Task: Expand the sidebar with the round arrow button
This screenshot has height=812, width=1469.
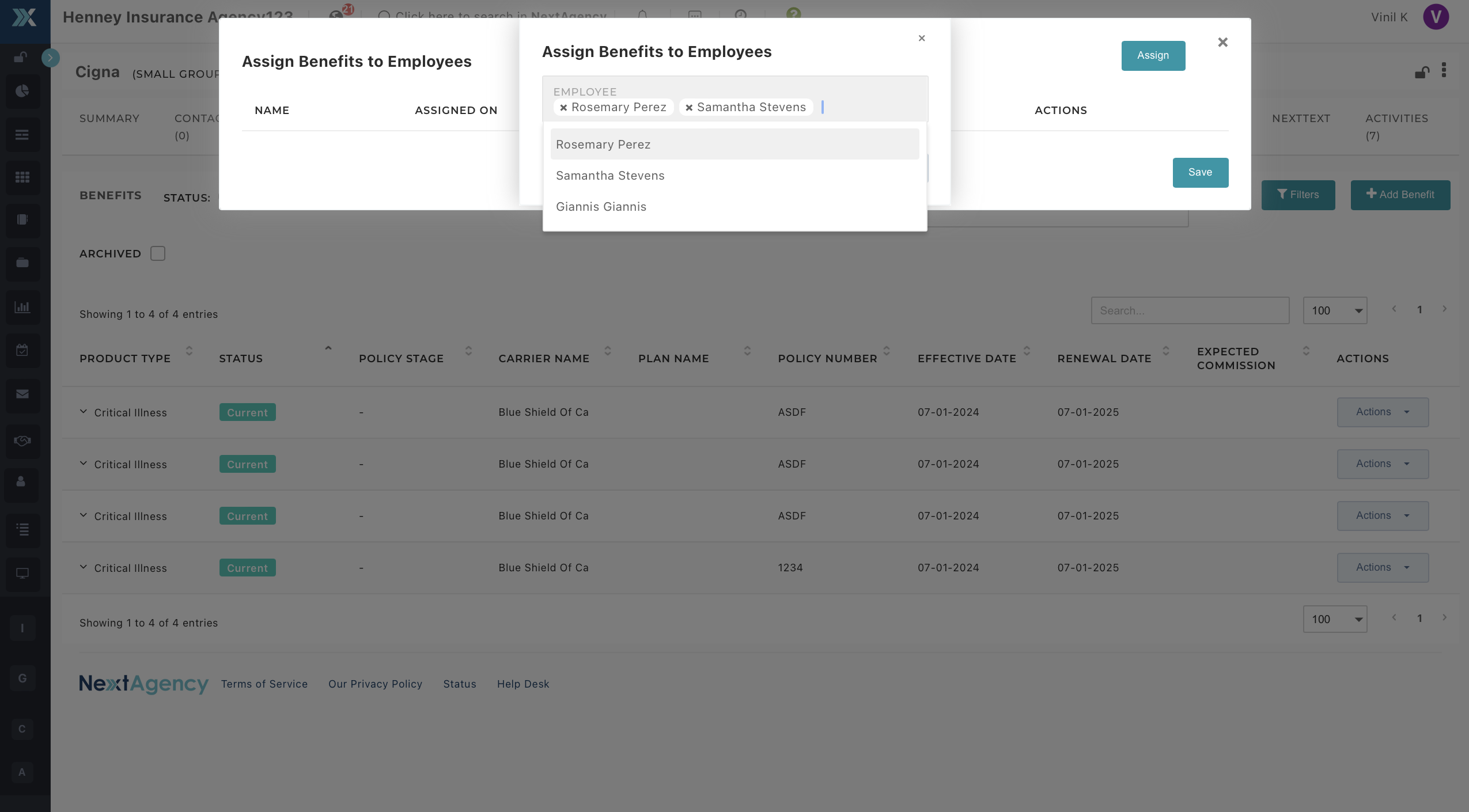Action: click(51, 58)
